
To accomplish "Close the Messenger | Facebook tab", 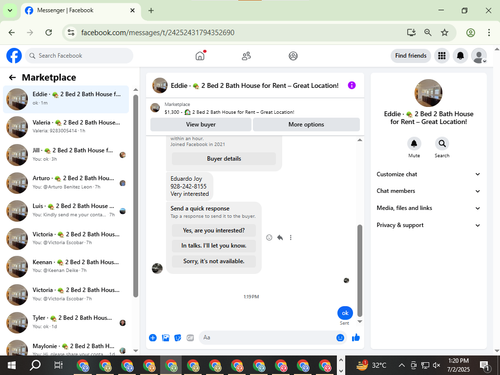I will coord(132,10).
